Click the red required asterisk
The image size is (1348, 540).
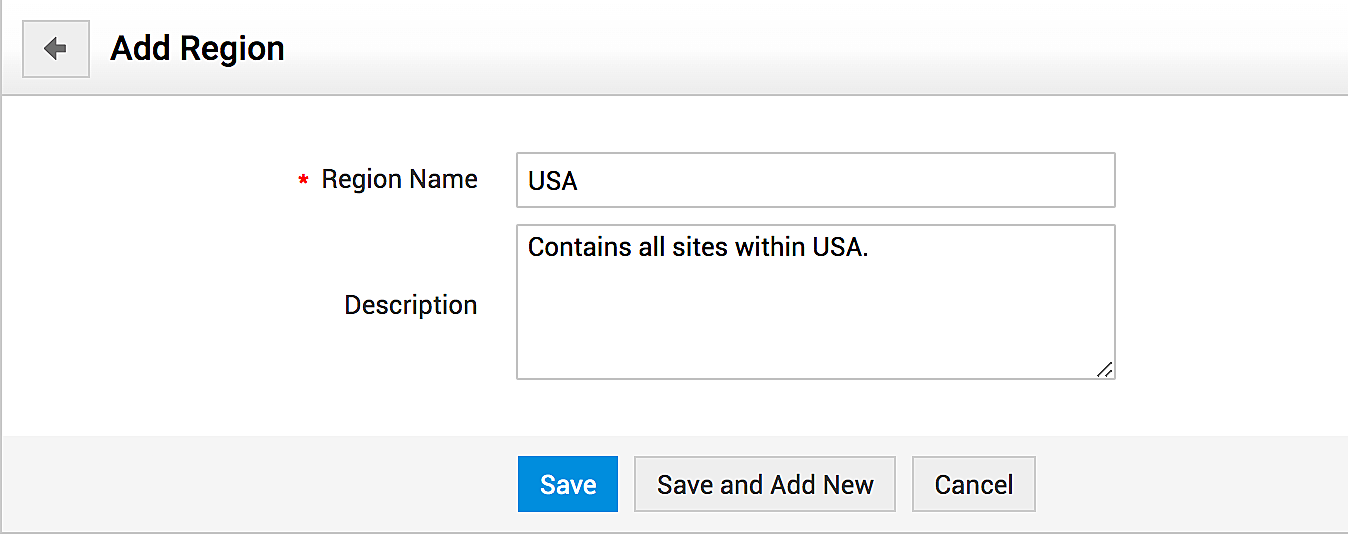coord(303,181)
